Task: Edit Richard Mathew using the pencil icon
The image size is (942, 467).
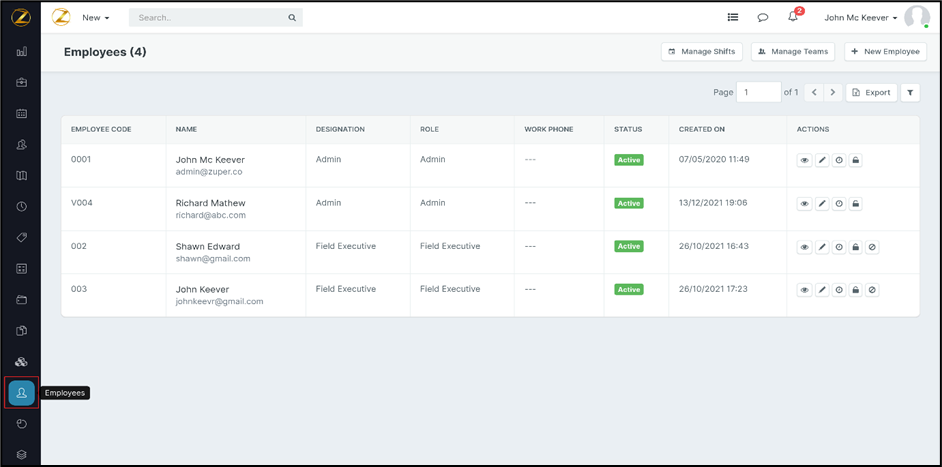Action: pyautogui.click(x=822, y=204)
